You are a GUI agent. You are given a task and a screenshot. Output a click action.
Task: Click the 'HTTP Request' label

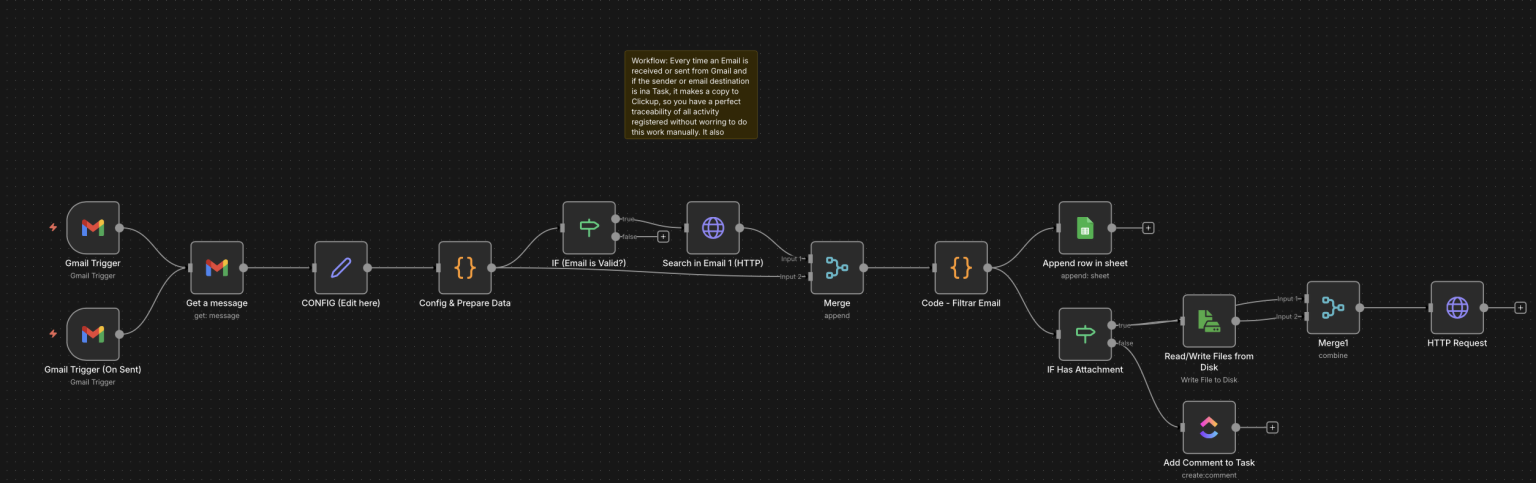click(1457, 343)
